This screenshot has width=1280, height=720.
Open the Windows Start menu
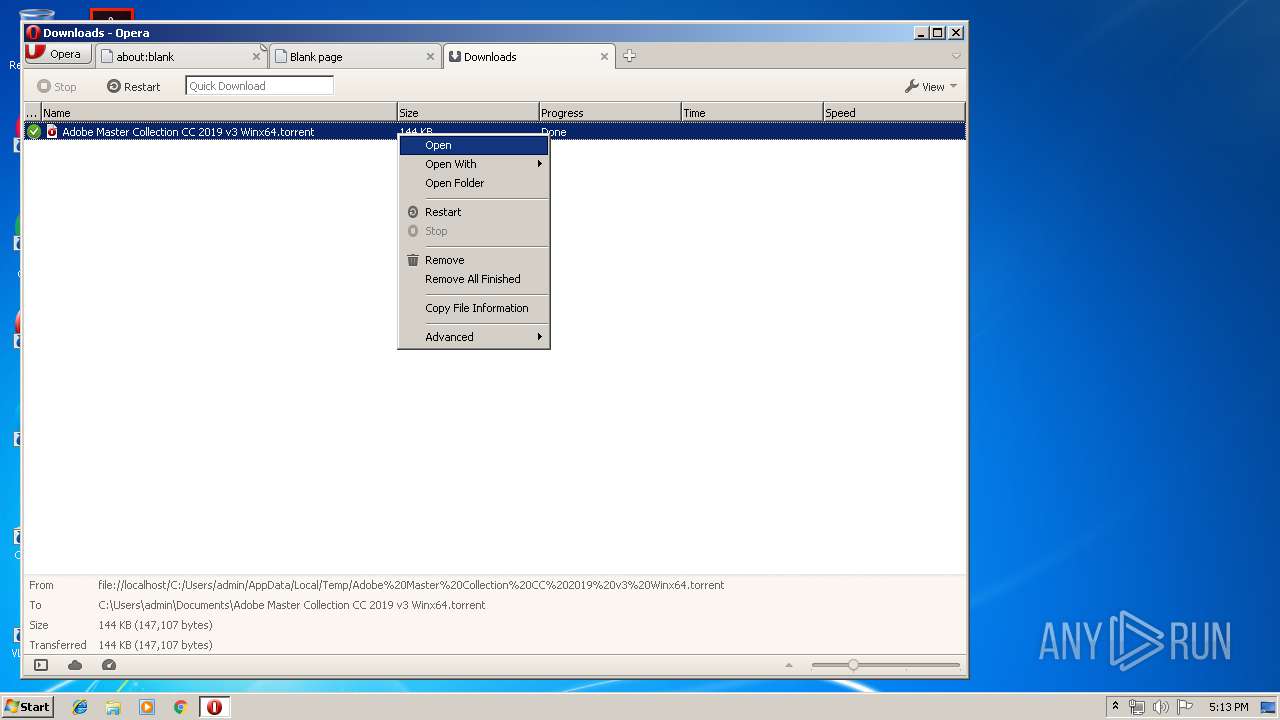click(27, 706)
